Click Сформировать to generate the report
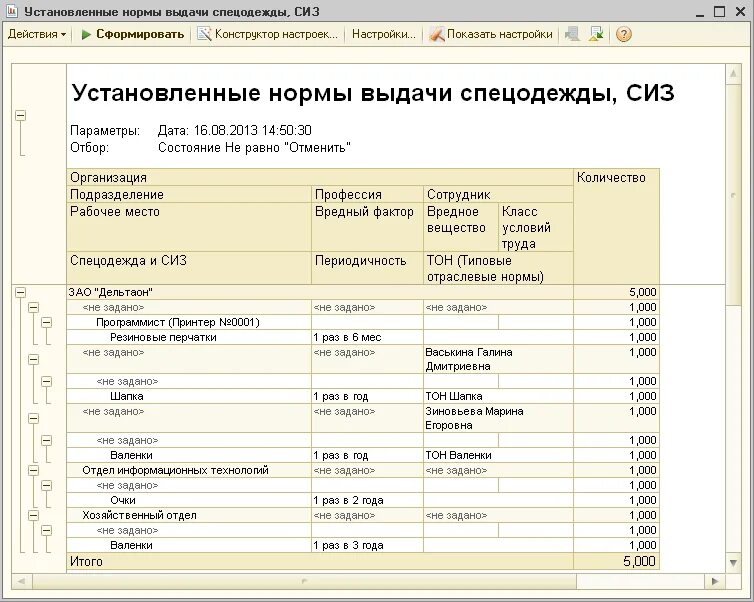 point(133,34)
